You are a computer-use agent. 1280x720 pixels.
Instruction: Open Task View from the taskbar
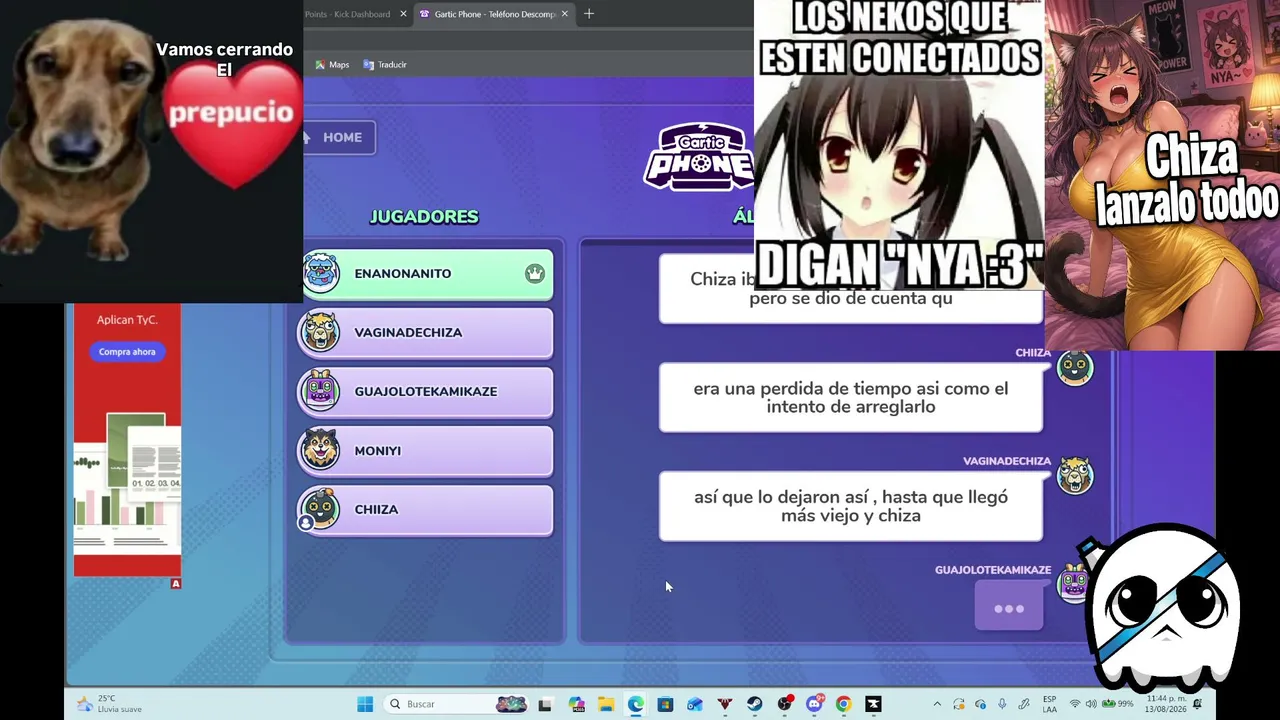point(545,704)
